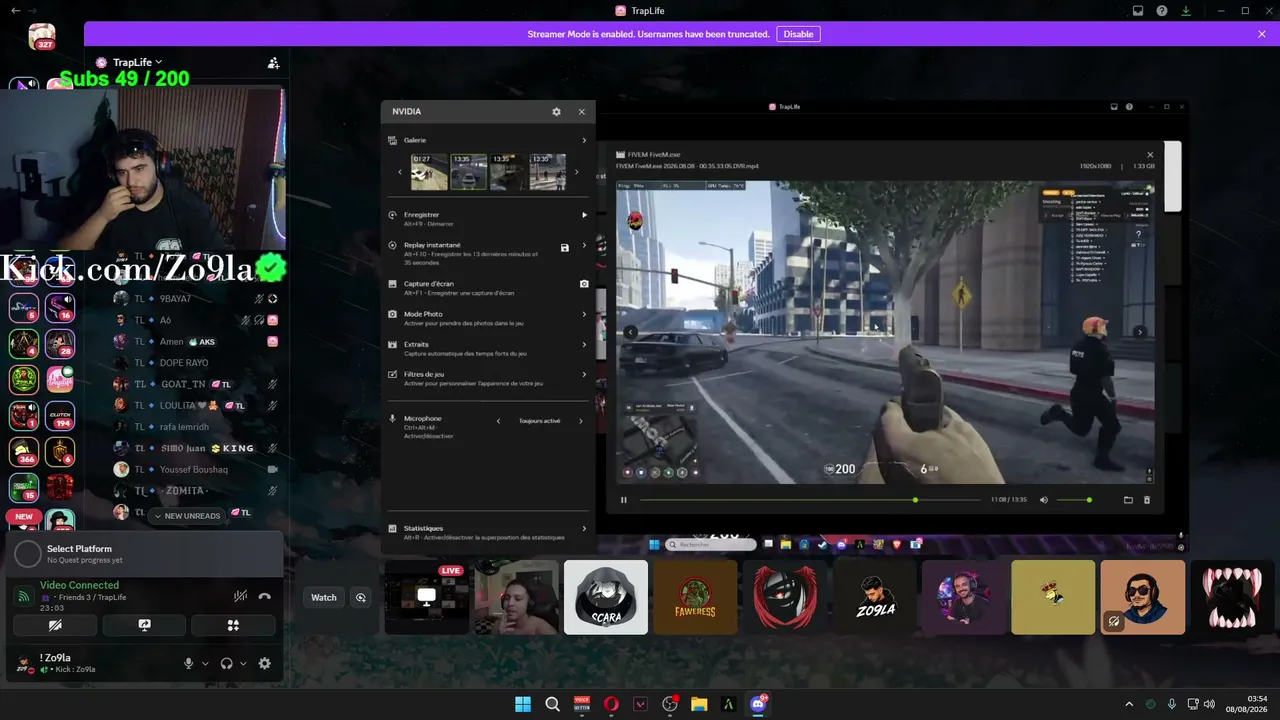This screenshot has height=720, width=1280.
Task: Dismiss the Streamer Mode banner
Action: pyautogui.click(x=1262, y=34)
